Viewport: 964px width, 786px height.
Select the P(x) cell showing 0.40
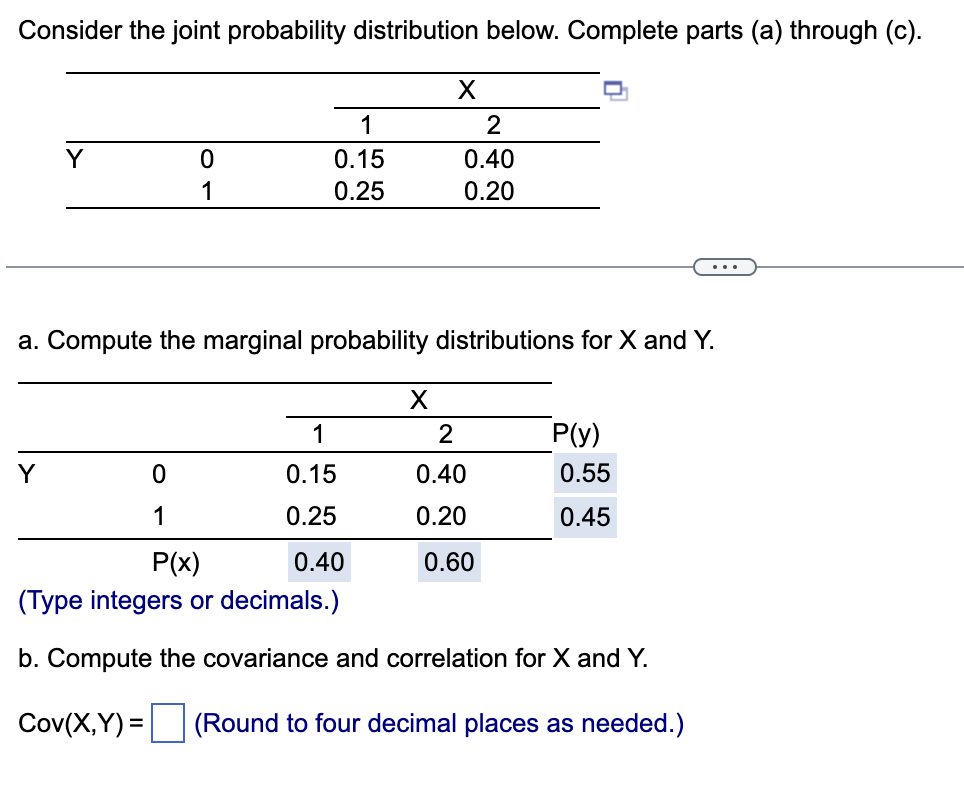(319, 562)
